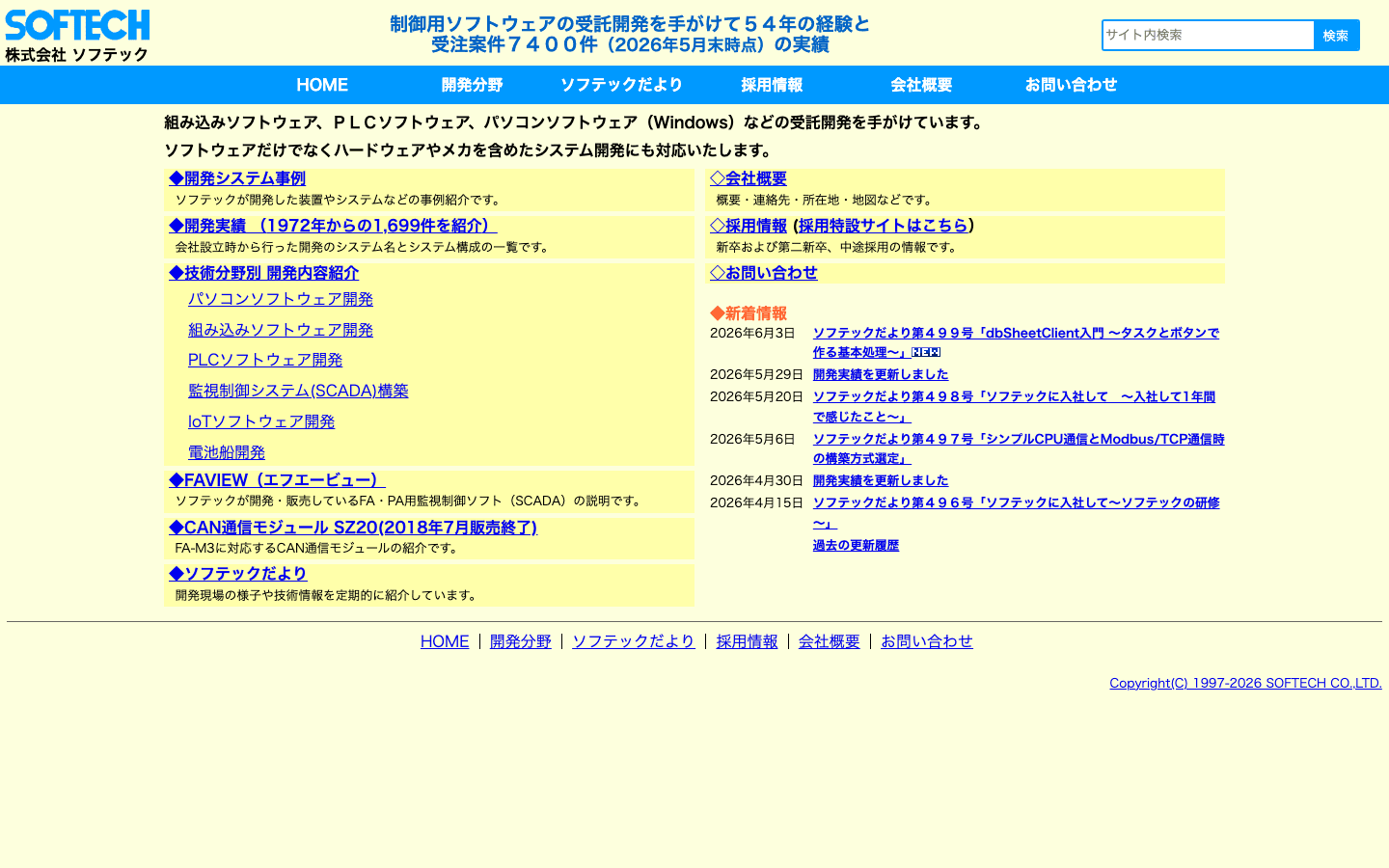Open 会社概要 in the navigation bar

pyautogui.click(x=921, y=85)
